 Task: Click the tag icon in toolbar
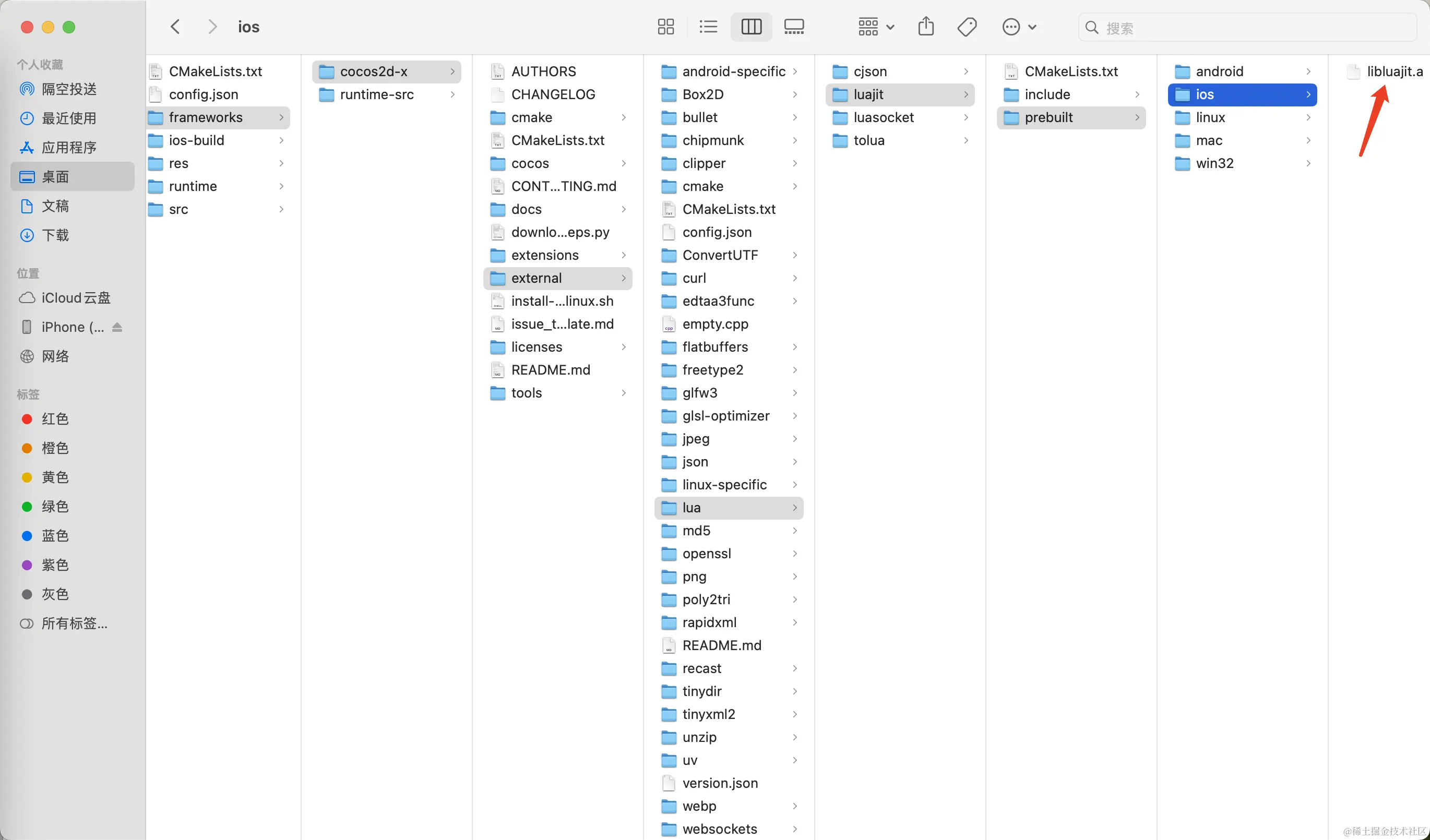967,27
